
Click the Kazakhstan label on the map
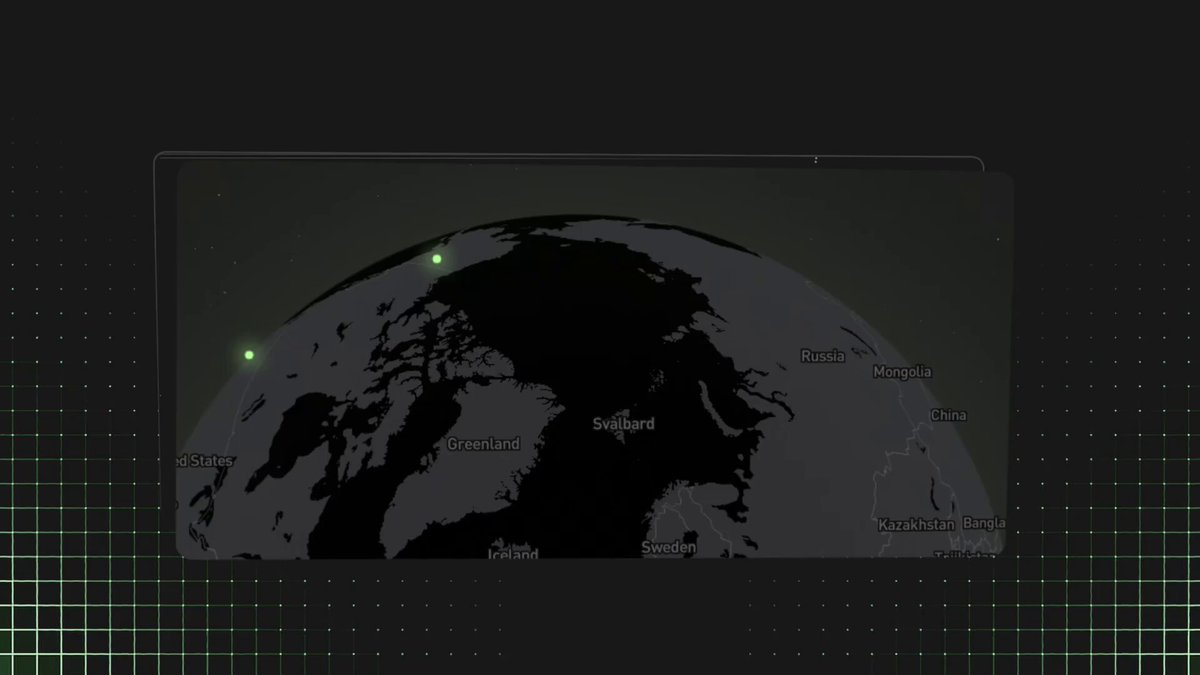pos(917,524)
